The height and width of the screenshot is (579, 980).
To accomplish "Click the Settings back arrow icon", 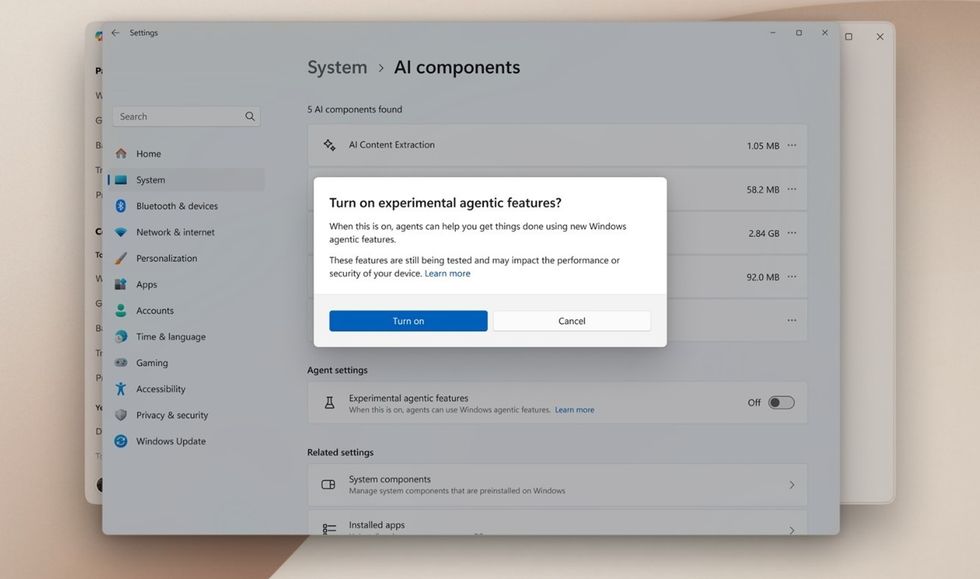I will 115,33.
